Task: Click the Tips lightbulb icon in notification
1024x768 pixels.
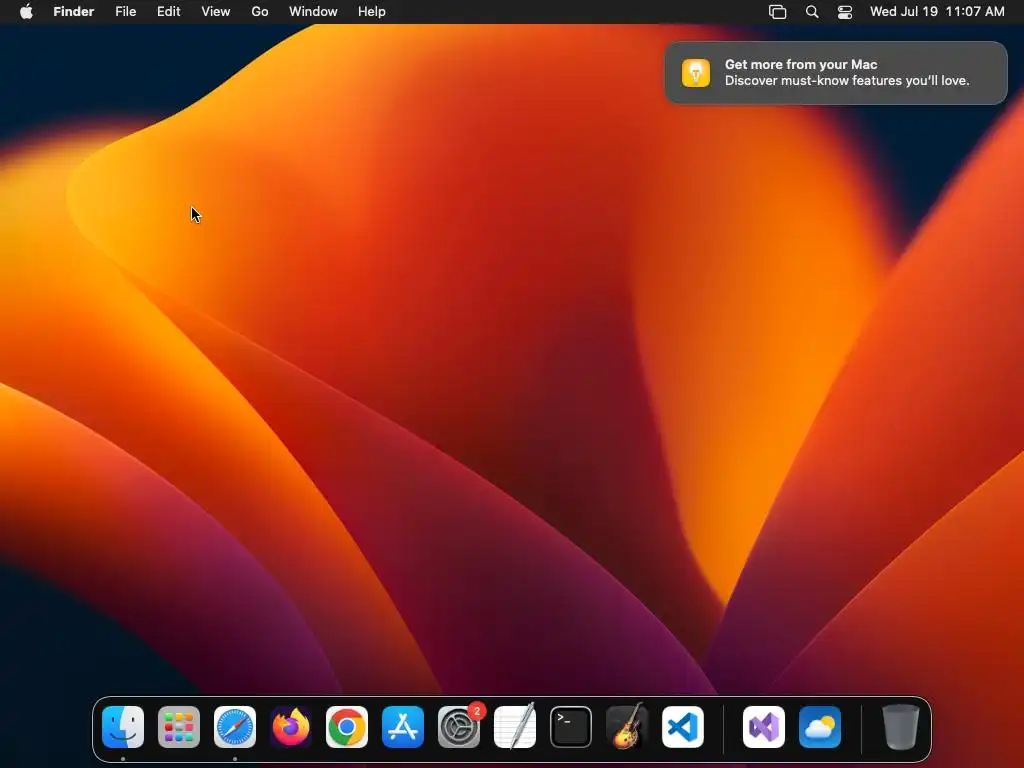Action: point(696,72)
